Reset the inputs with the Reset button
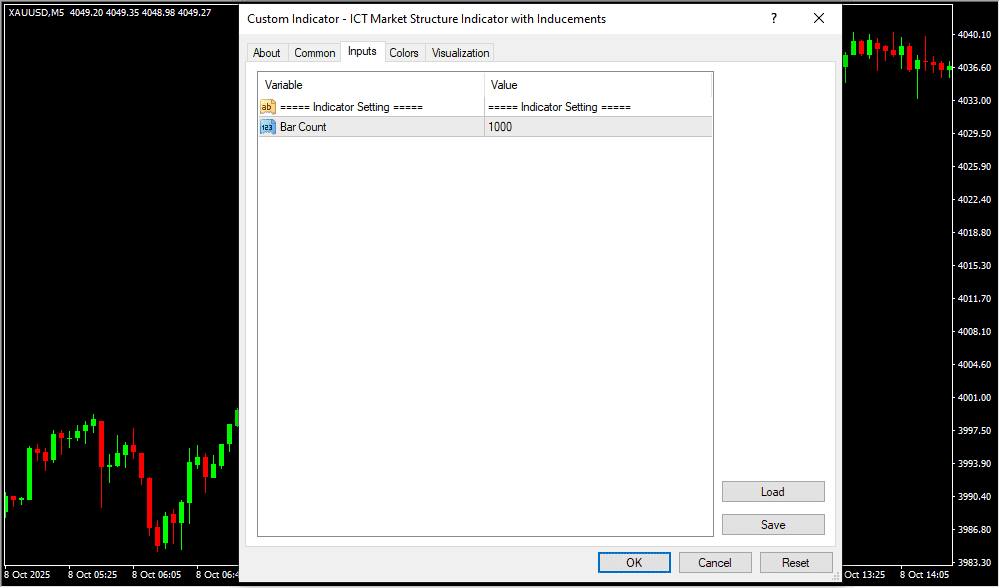The height and width of the screenshot is (588, 1000). [796, 563]
